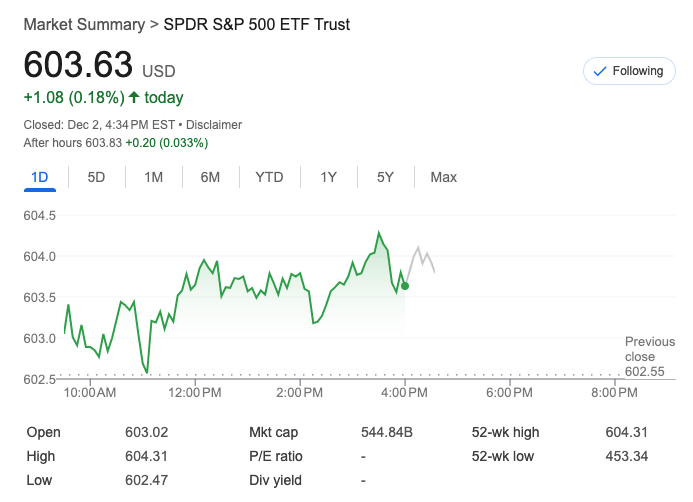Click the checkmark icon in Following
Screen dimensions: 693x502
click(x=600, y=71)
